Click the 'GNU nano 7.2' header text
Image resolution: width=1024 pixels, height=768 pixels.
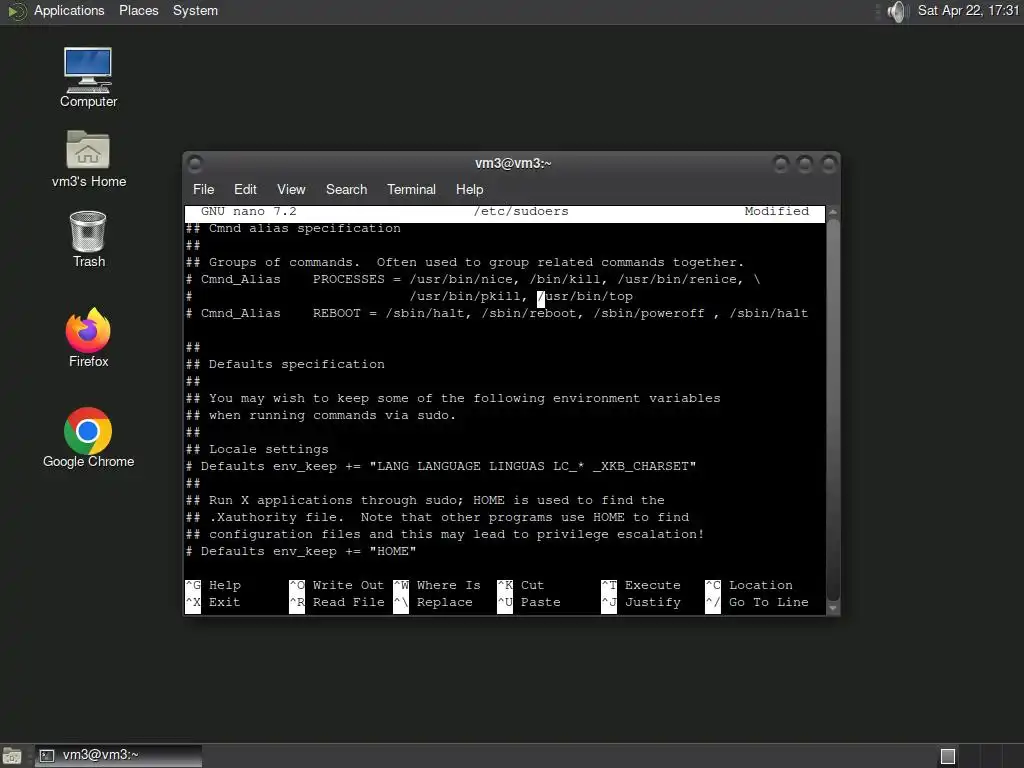tap(249, 211)
